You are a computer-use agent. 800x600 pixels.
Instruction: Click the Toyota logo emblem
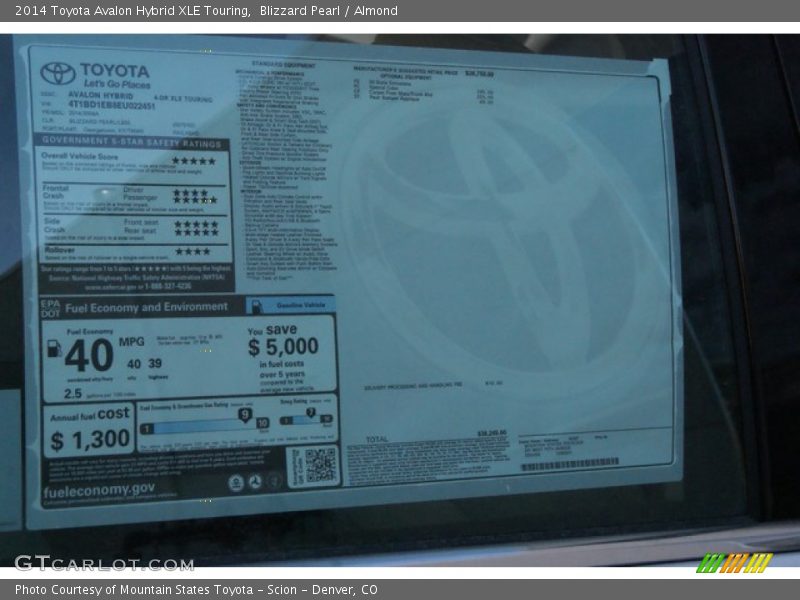point(54,72)
